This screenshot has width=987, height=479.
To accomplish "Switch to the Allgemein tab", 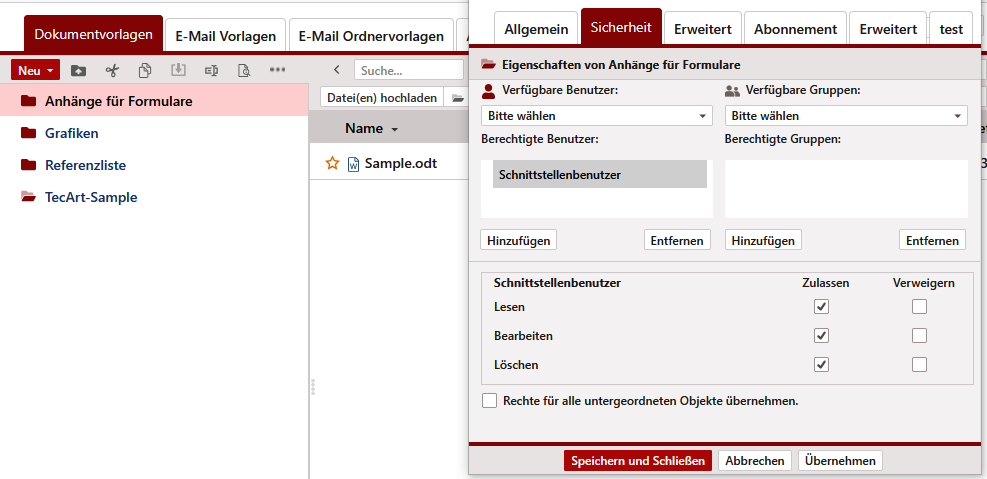I will coord(536,29).
